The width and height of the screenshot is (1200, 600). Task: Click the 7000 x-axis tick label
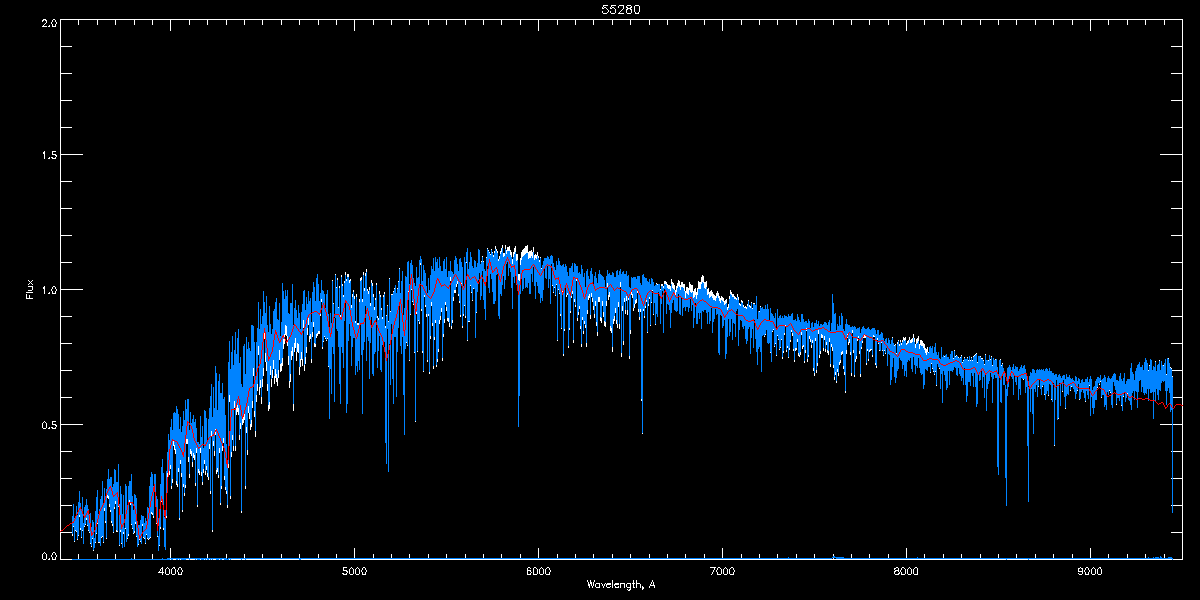click(722, 571)
